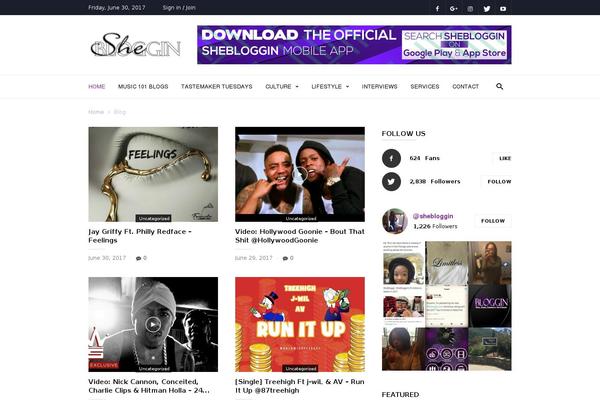Screen dimensions: 600x400
Task: Click 624 Fans count text
Action: click(424, 158)
